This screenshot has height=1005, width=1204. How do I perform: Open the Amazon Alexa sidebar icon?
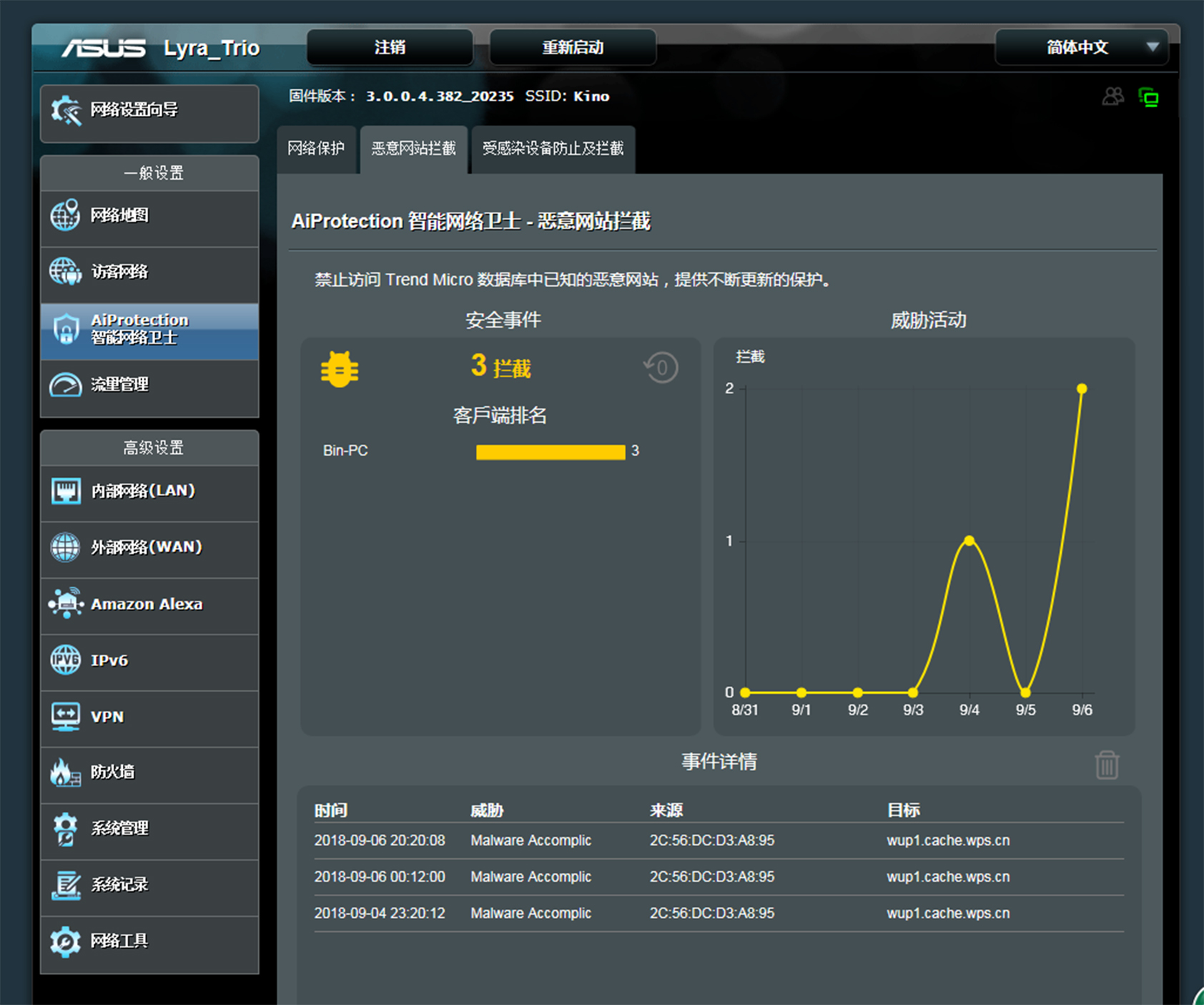65,604
